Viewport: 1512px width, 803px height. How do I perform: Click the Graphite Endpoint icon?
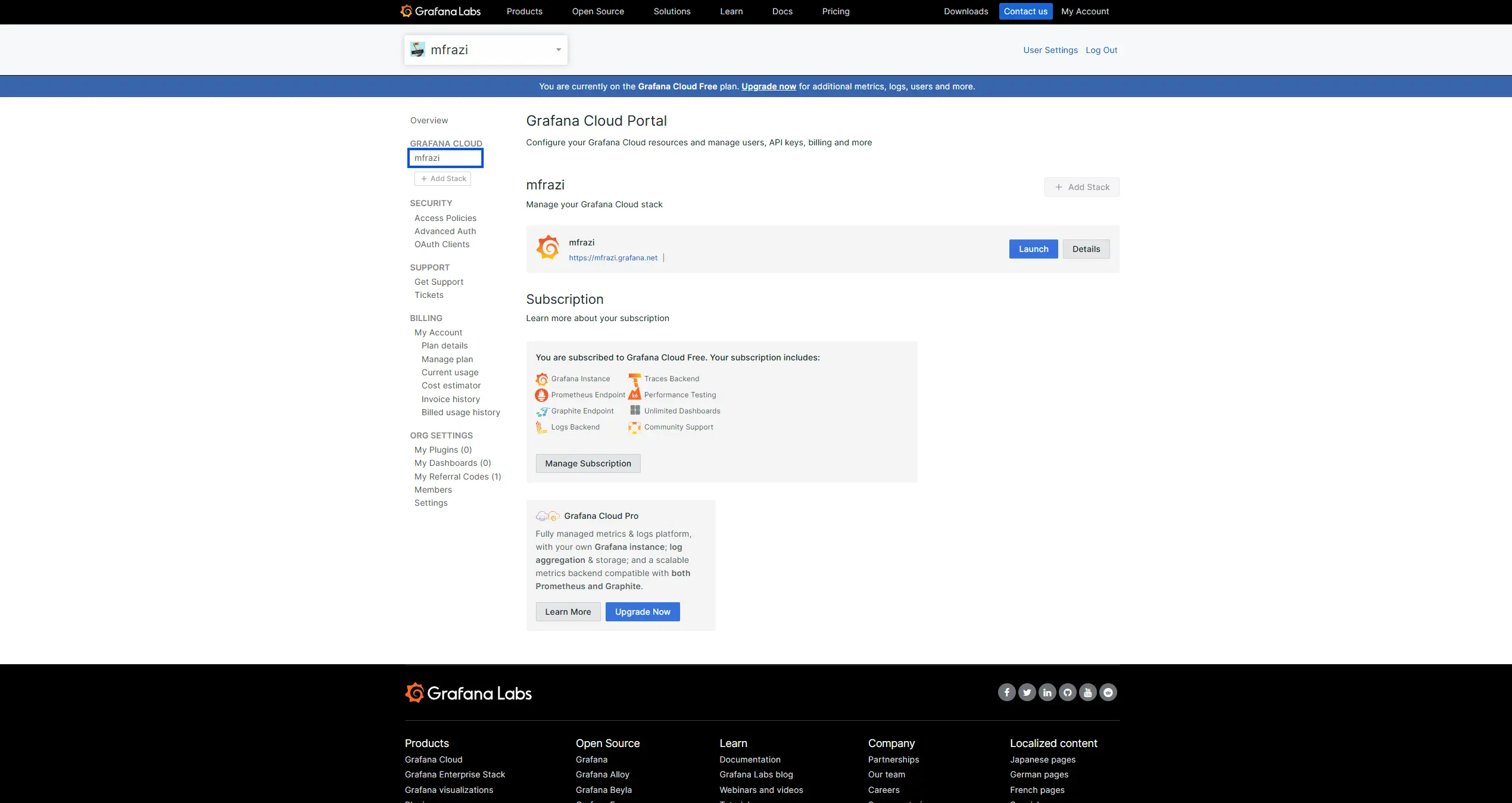click(541, 411)
